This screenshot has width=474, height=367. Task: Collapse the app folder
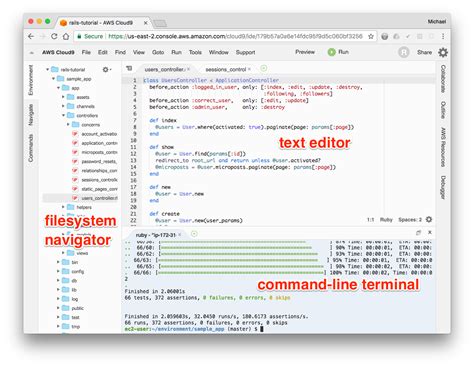(x=58, y=88)
